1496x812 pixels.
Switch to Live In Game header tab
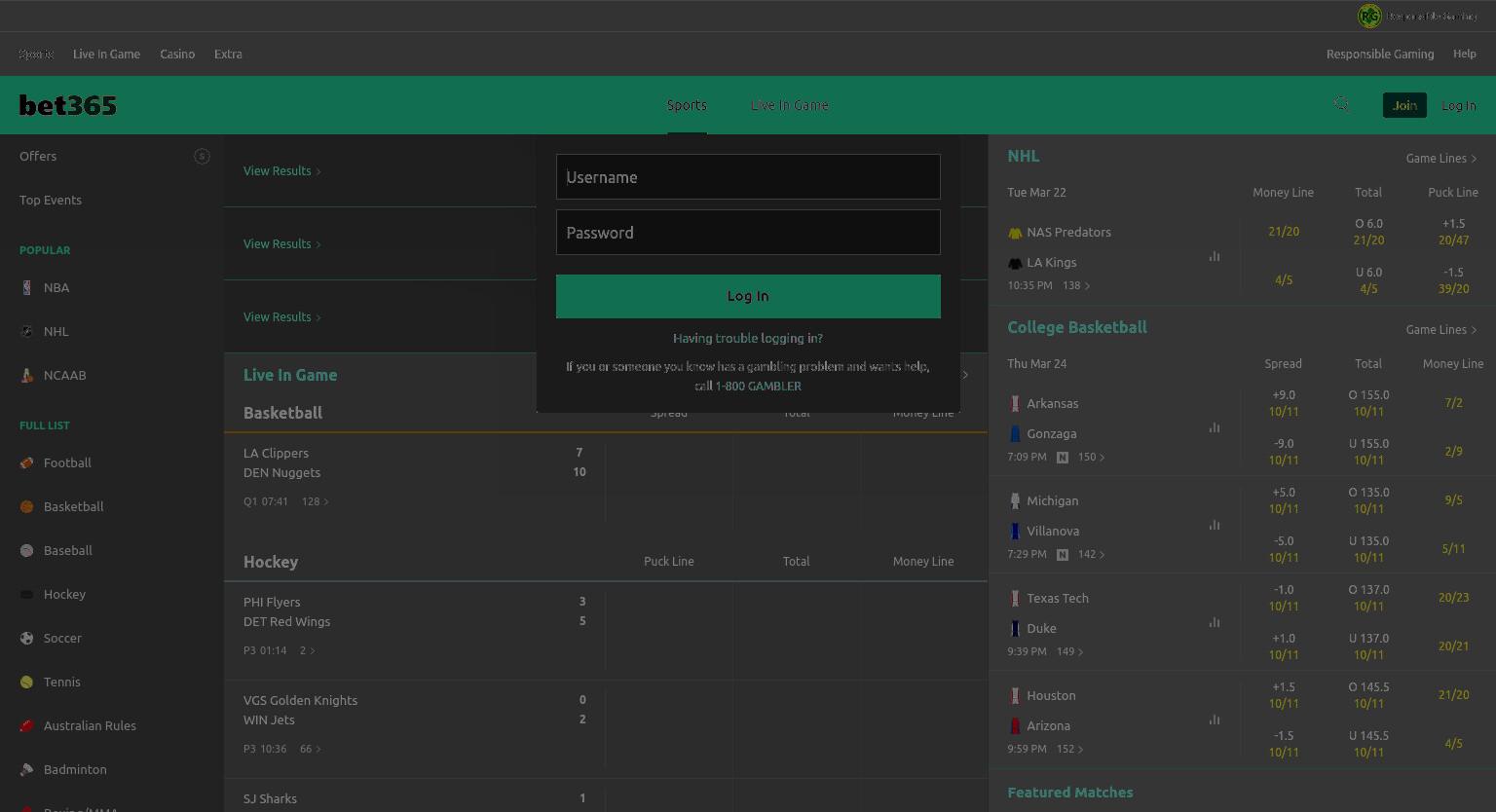point(790,105)
